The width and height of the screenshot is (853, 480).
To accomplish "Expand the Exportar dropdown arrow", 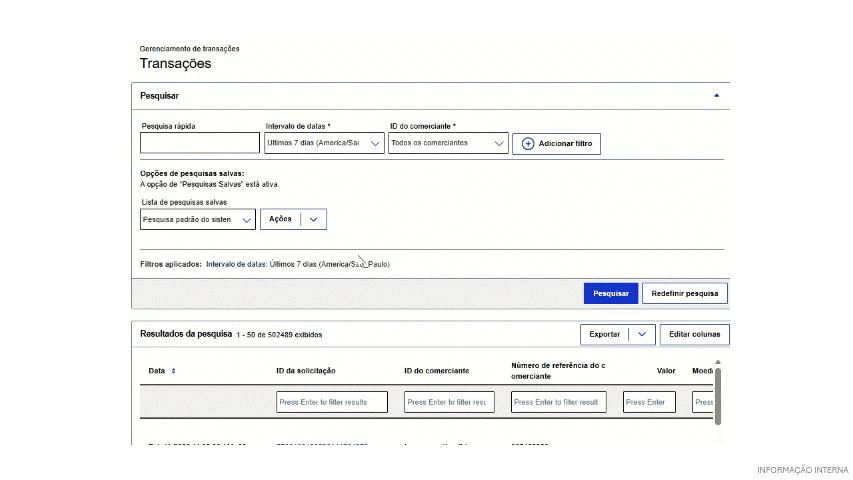I will point(642,334).
